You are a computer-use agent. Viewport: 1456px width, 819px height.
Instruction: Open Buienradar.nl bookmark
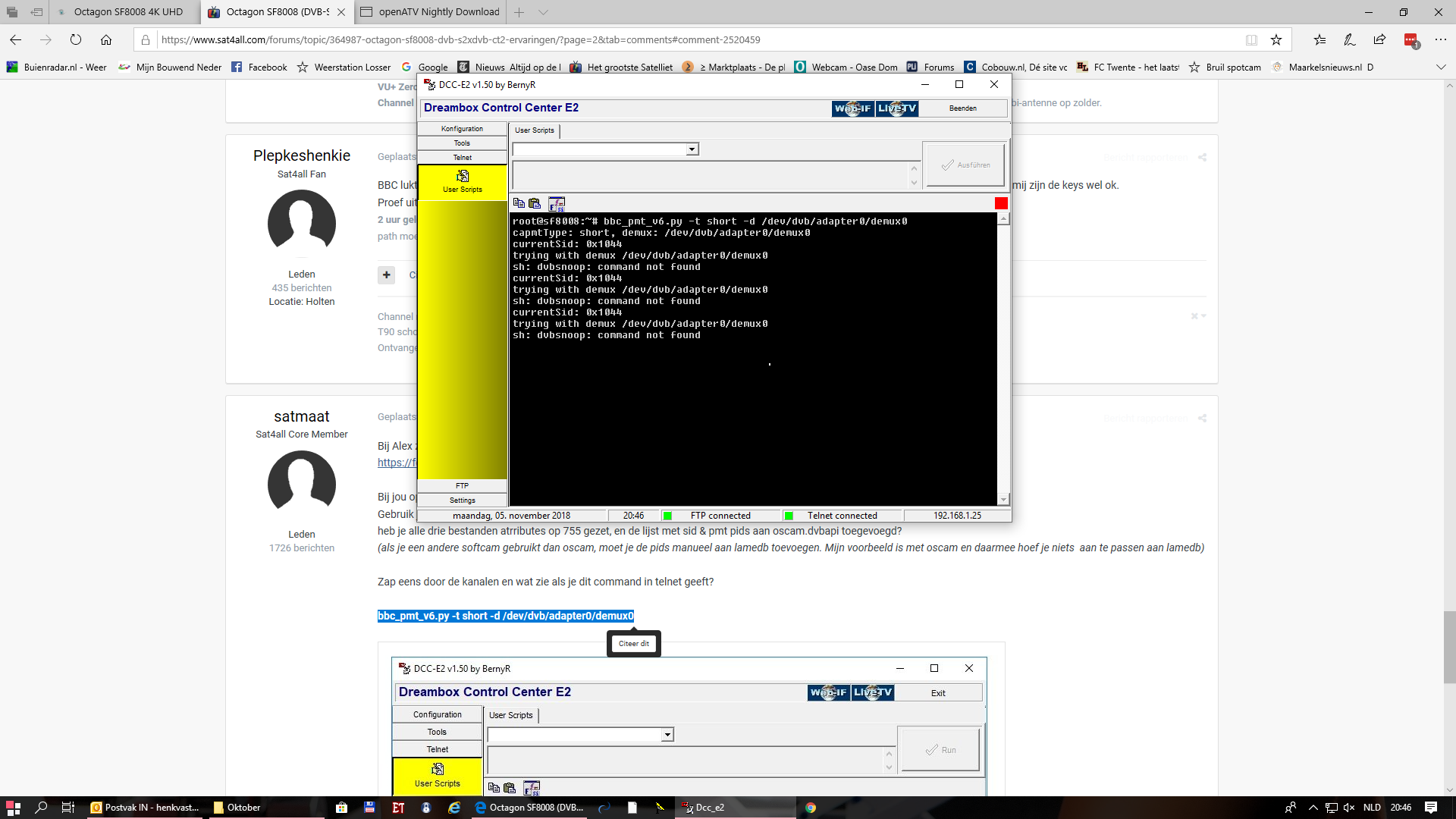click(57, 67)
